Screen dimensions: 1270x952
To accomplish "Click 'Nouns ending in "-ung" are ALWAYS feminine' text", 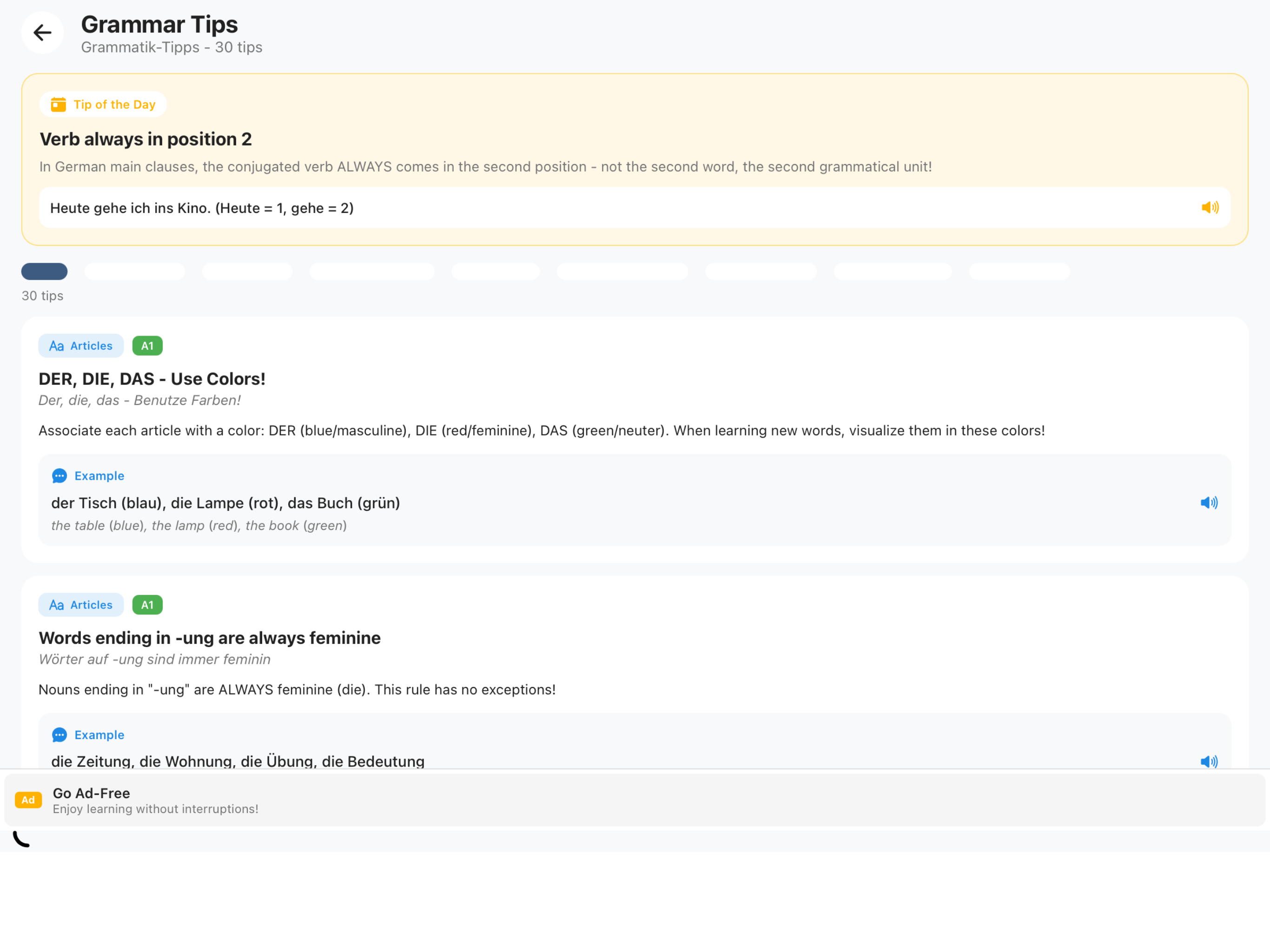I will [297, 690].
